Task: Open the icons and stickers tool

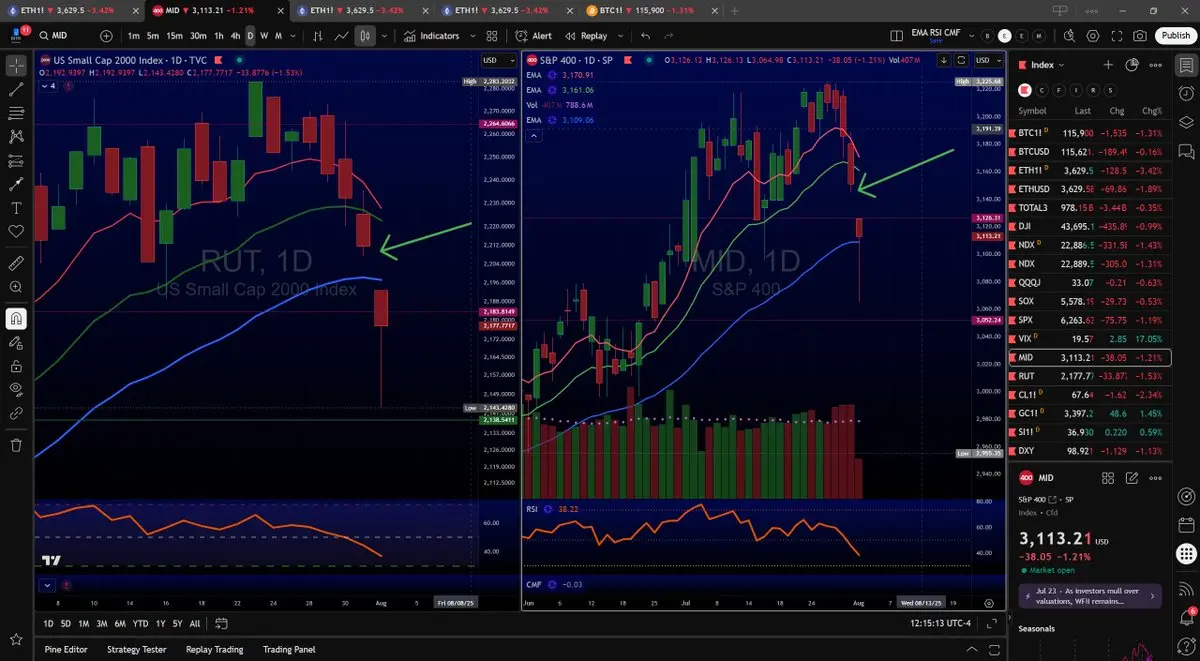Action: [x=16, y=231]
